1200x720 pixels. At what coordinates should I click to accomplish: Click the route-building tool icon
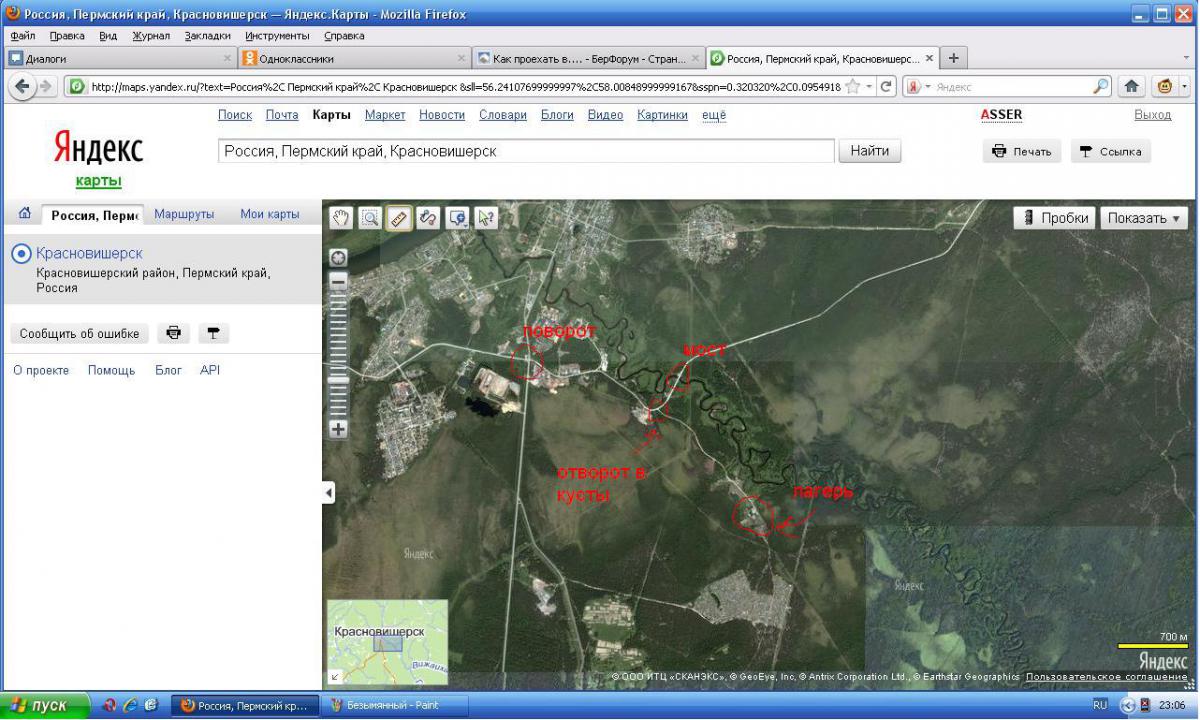click(x=428, y=218)
